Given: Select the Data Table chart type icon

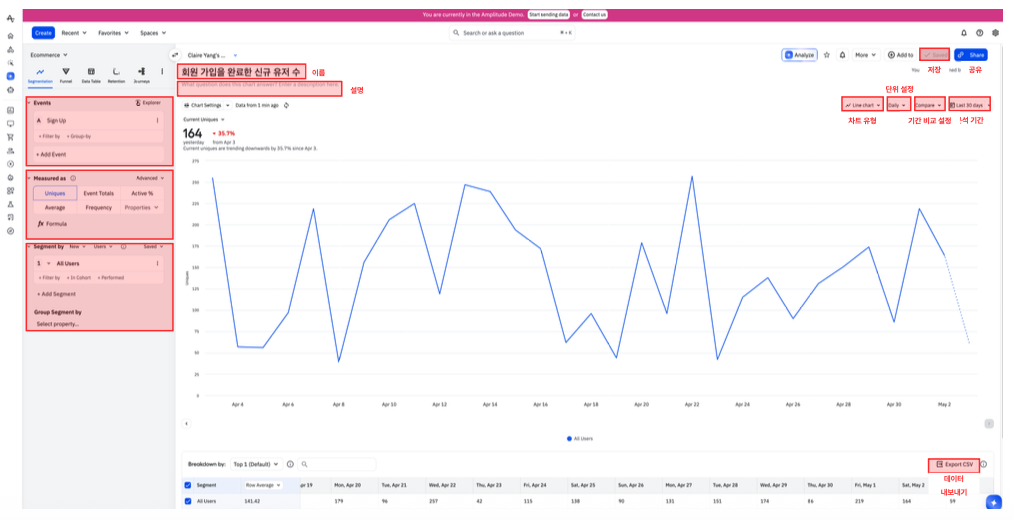Looking at the screenshot, I should [x=91, y=75].
